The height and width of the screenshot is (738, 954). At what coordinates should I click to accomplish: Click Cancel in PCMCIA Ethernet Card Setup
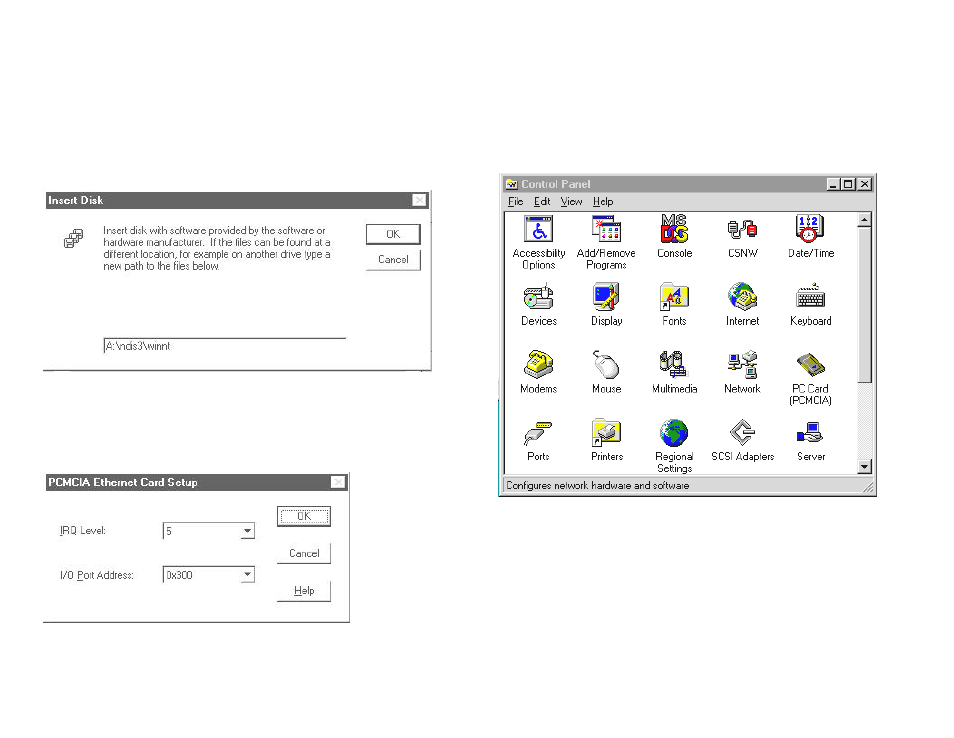click(x=304, y=554)
